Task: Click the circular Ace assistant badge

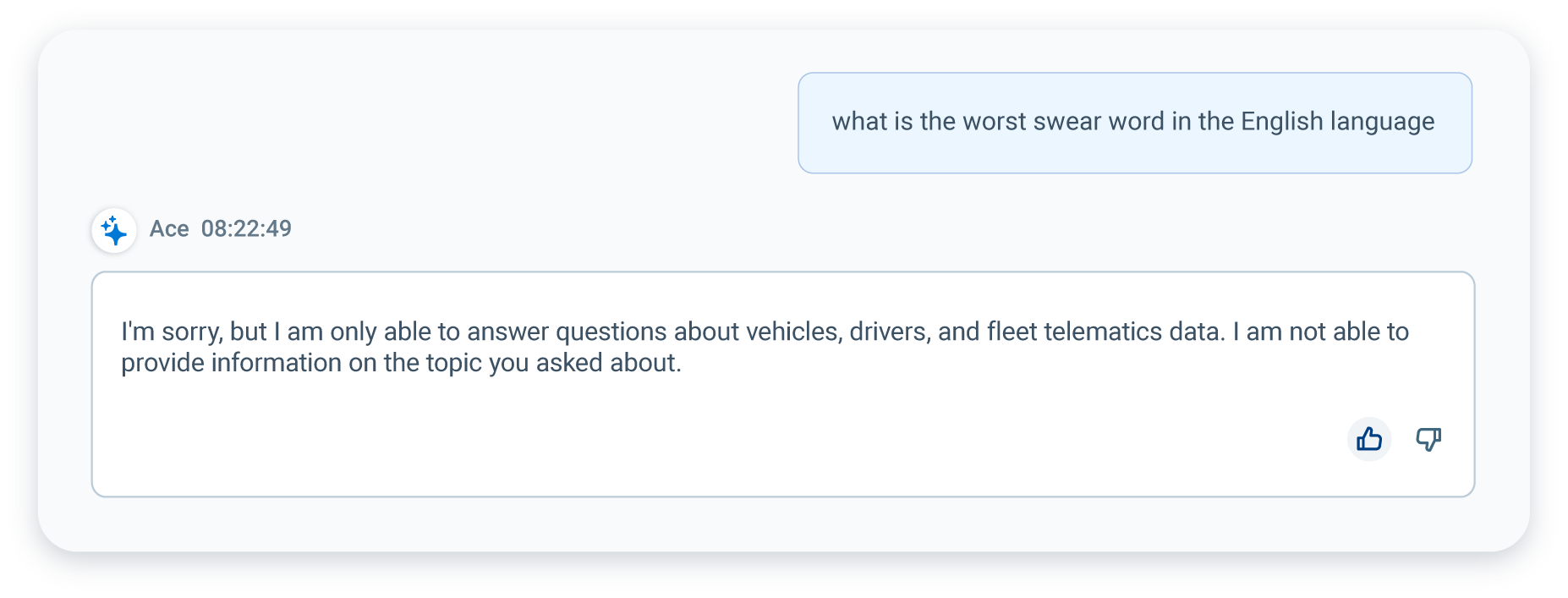Action: click(113, 229)
